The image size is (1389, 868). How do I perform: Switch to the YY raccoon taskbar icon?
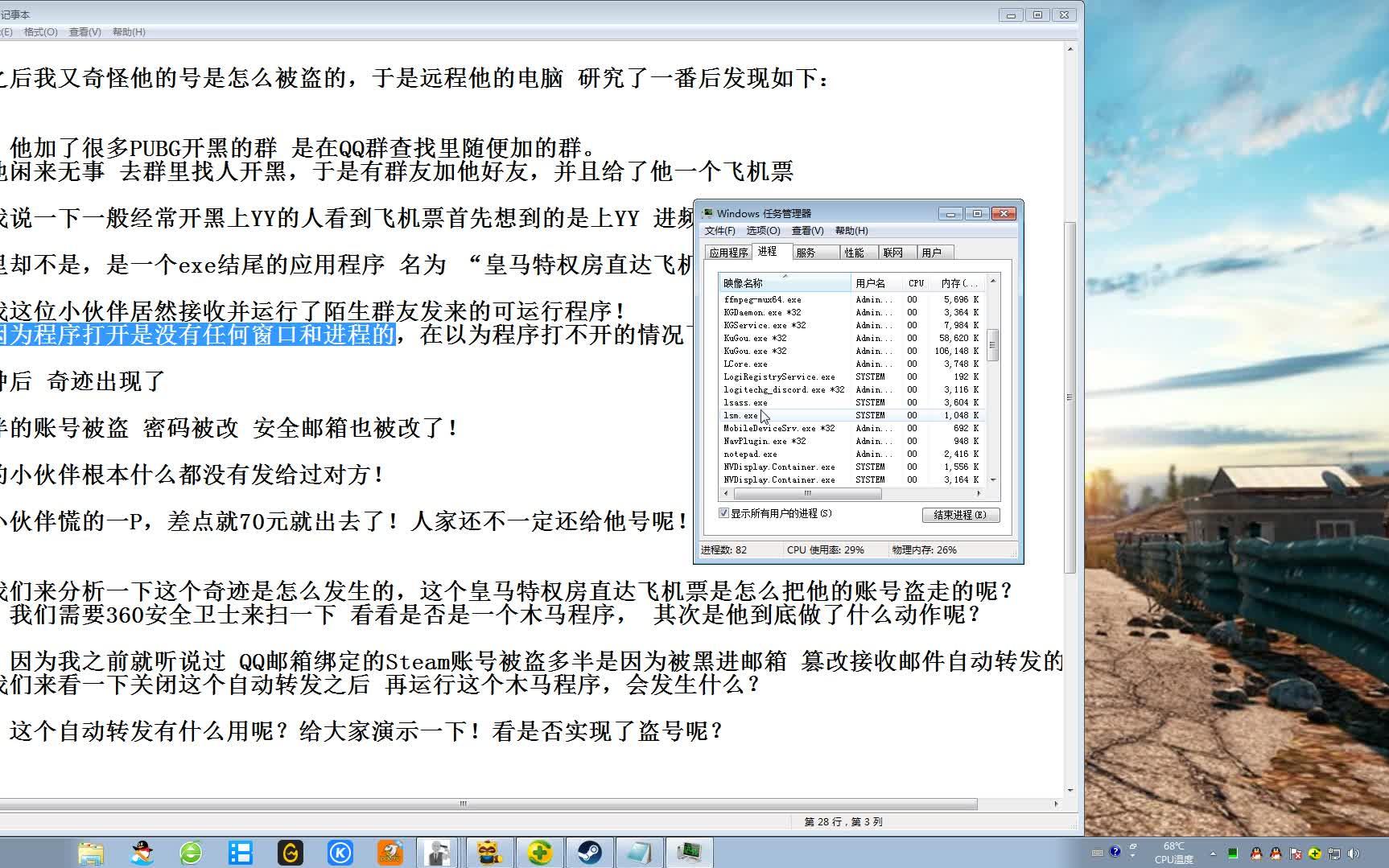point(488,853)
